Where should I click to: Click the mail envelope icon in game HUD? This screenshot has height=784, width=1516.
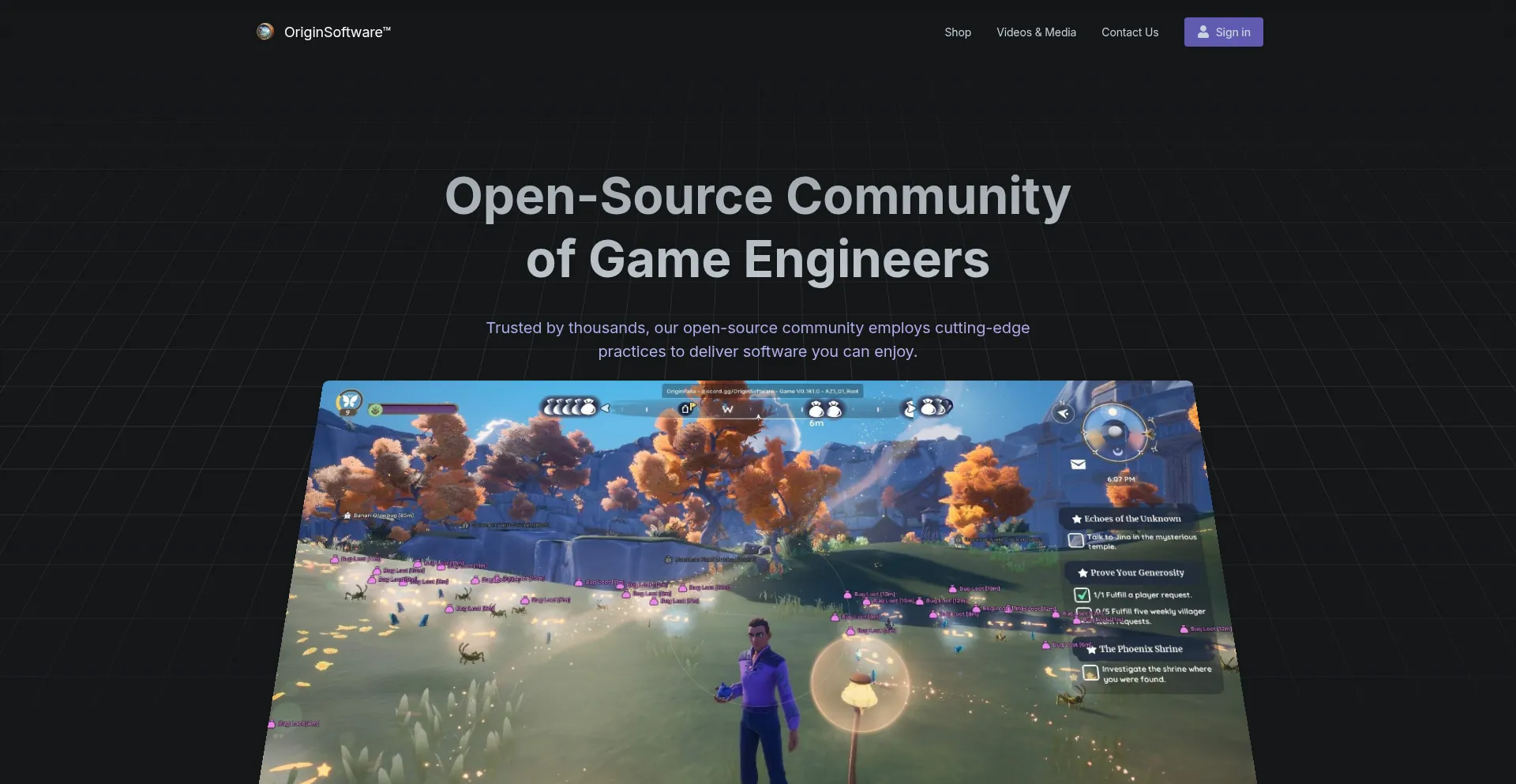coord(1078,464)
